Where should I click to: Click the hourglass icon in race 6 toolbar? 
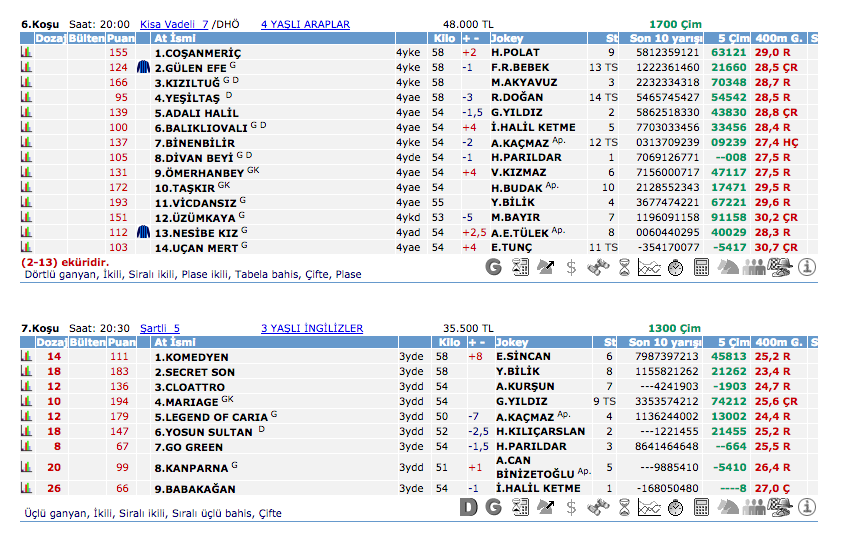click(x=623, y=266)
